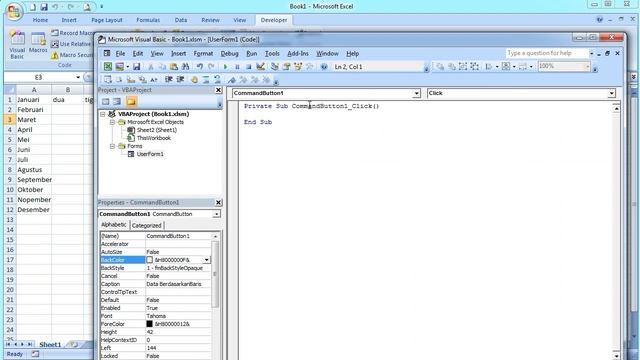Select the Sheet1 worksheet tab
The width and height of the screenshot is (640, 360).
(x=50, y=344)
